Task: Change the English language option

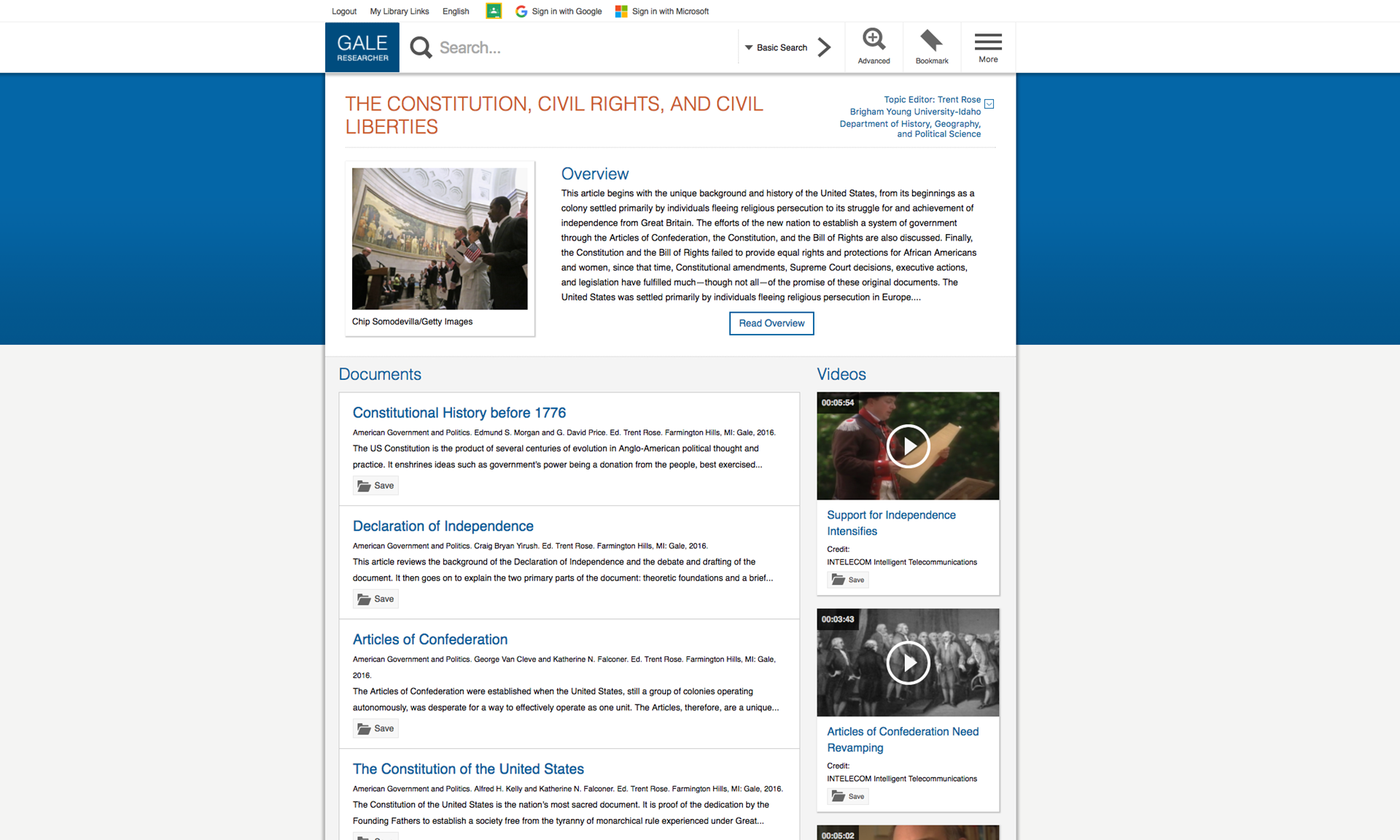Action: click(456, 11)
